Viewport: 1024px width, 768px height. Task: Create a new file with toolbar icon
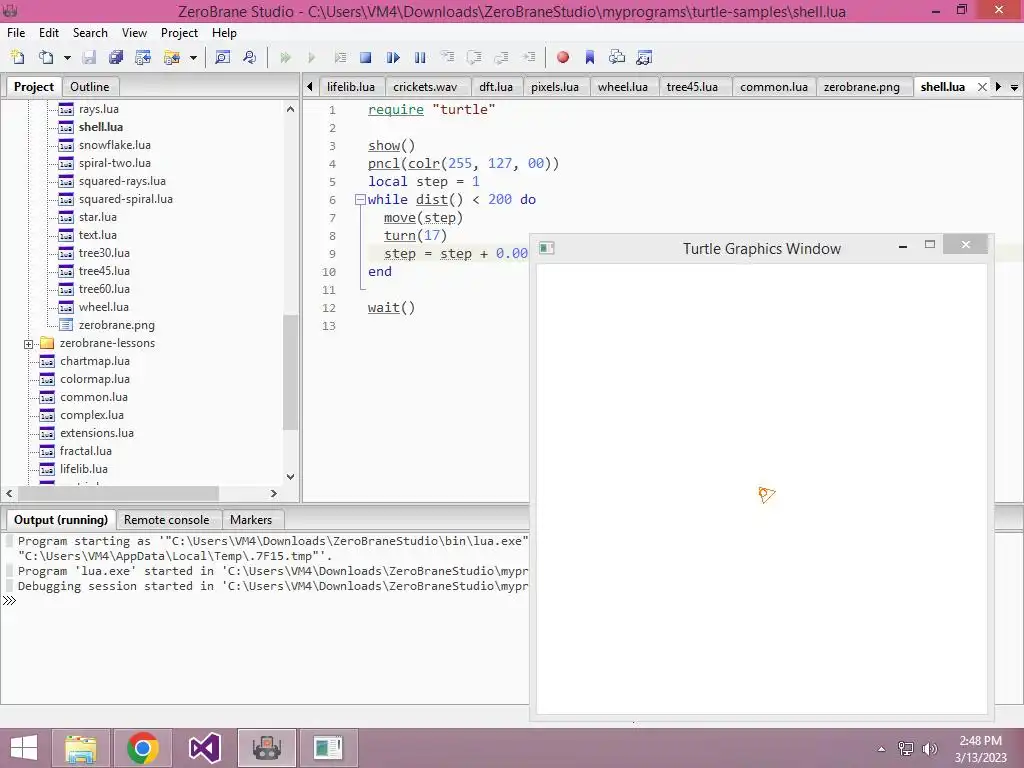click(x=18, y=57)
